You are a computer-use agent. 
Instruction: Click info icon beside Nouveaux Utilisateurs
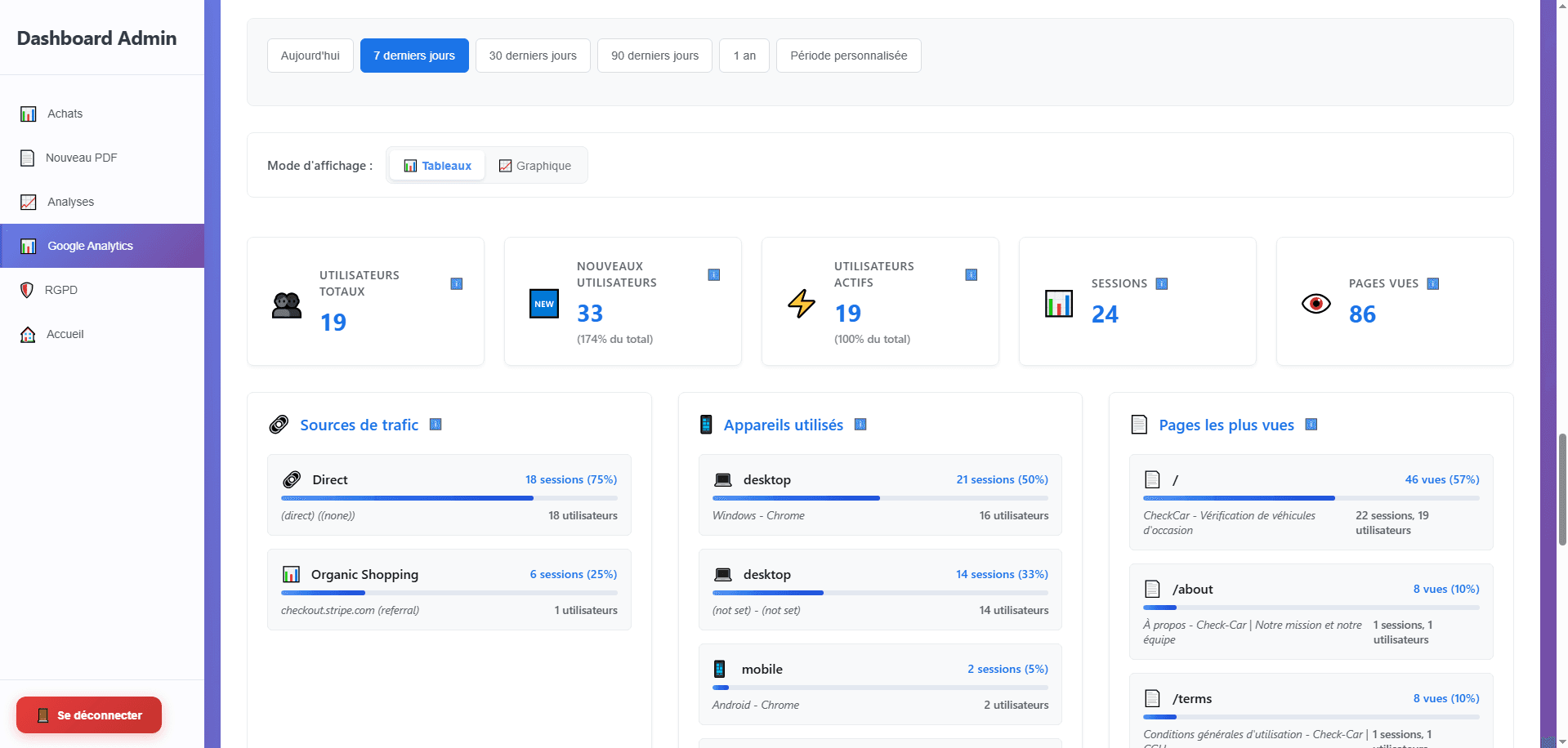click(714, 274)
